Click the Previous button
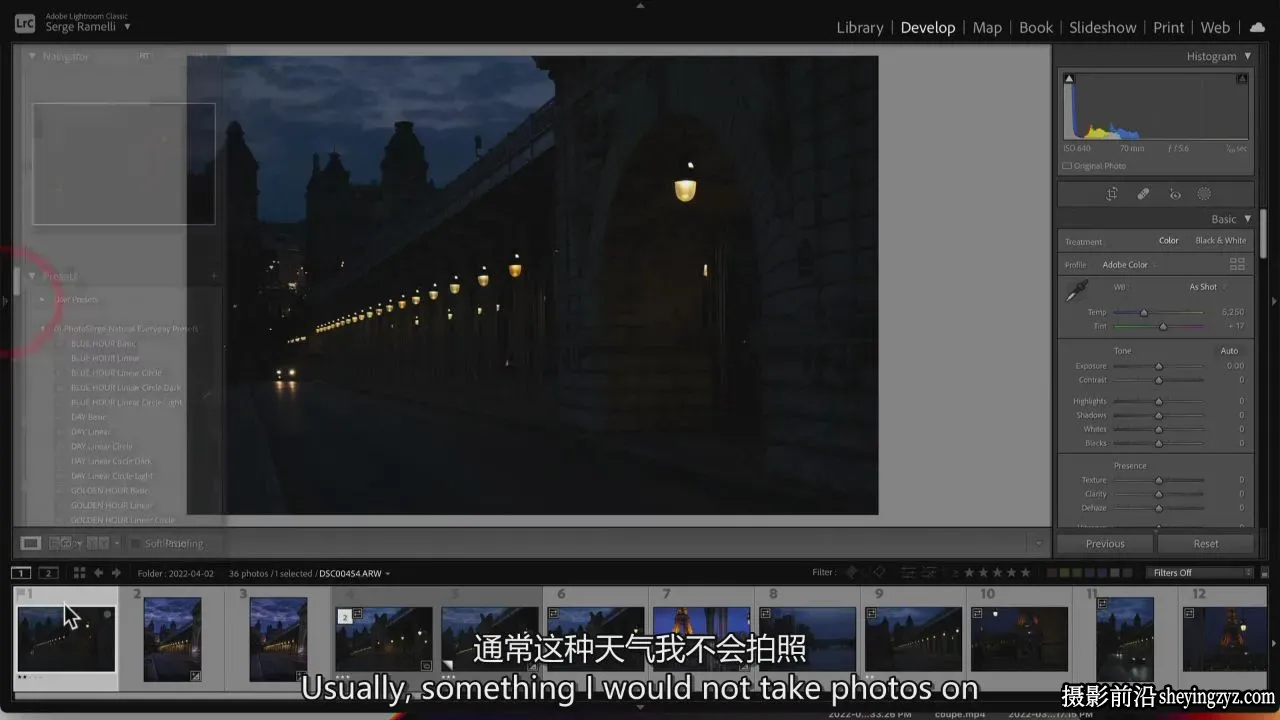1280x720 pixels. tap(1105, 544)
